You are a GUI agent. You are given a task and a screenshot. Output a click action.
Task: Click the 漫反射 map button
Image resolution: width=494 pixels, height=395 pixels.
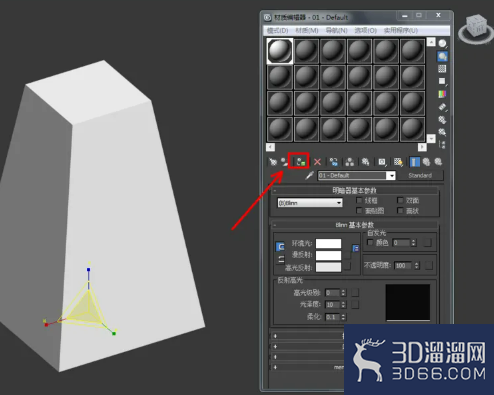(x=347, y=255)
